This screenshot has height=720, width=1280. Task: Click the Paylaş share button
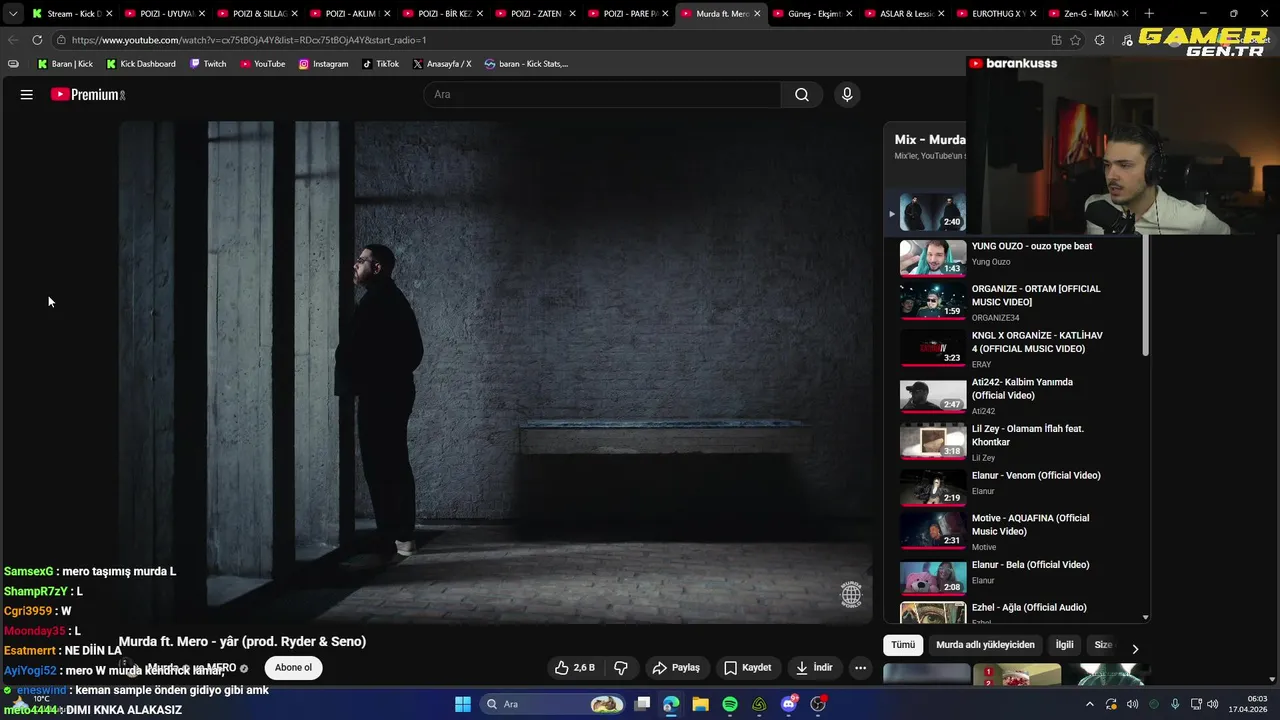pos(676,668)
